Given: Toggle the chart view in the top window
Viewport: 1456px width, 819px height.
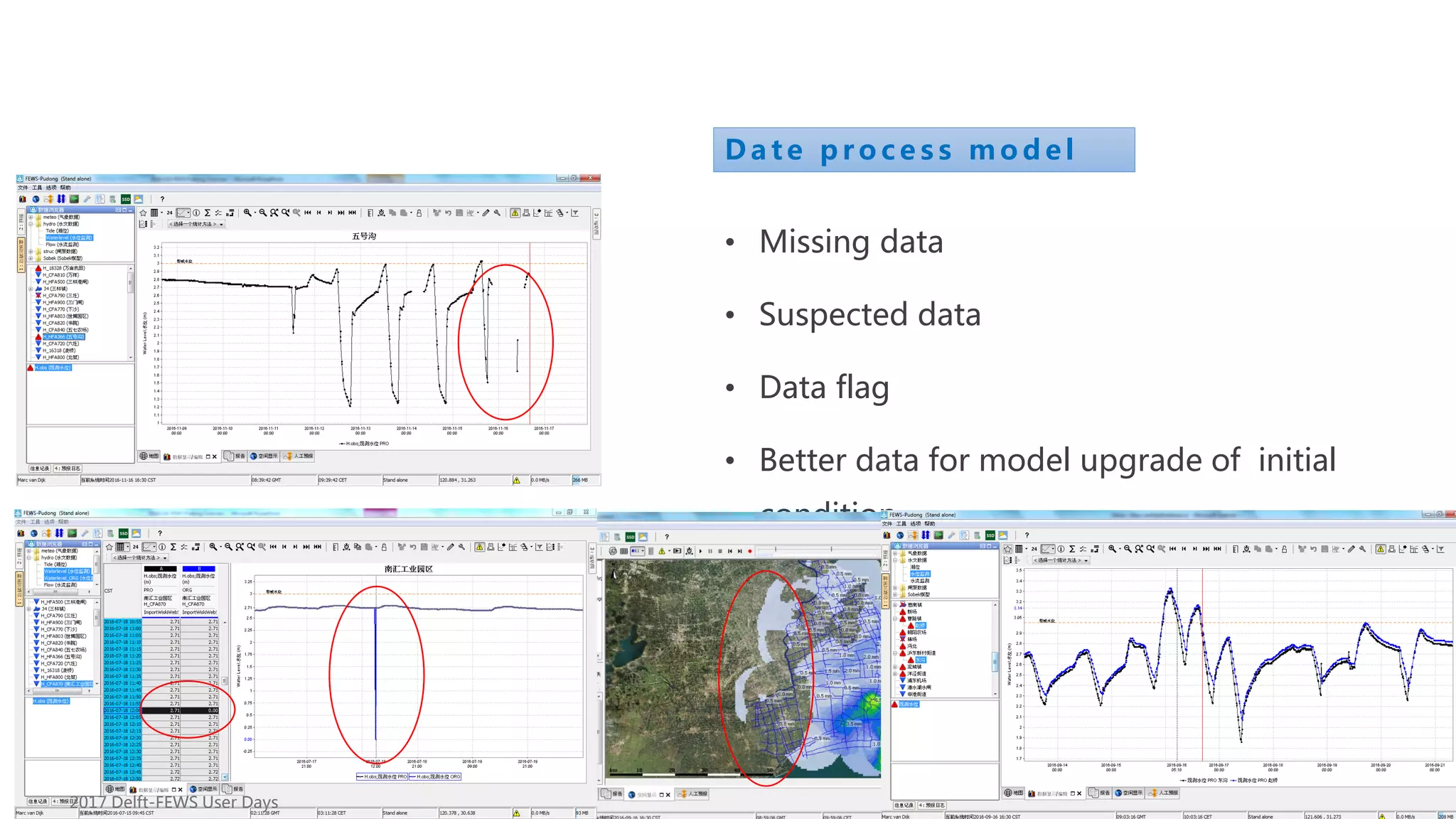Looking at the screenshot, I should (x=183, y=213).
